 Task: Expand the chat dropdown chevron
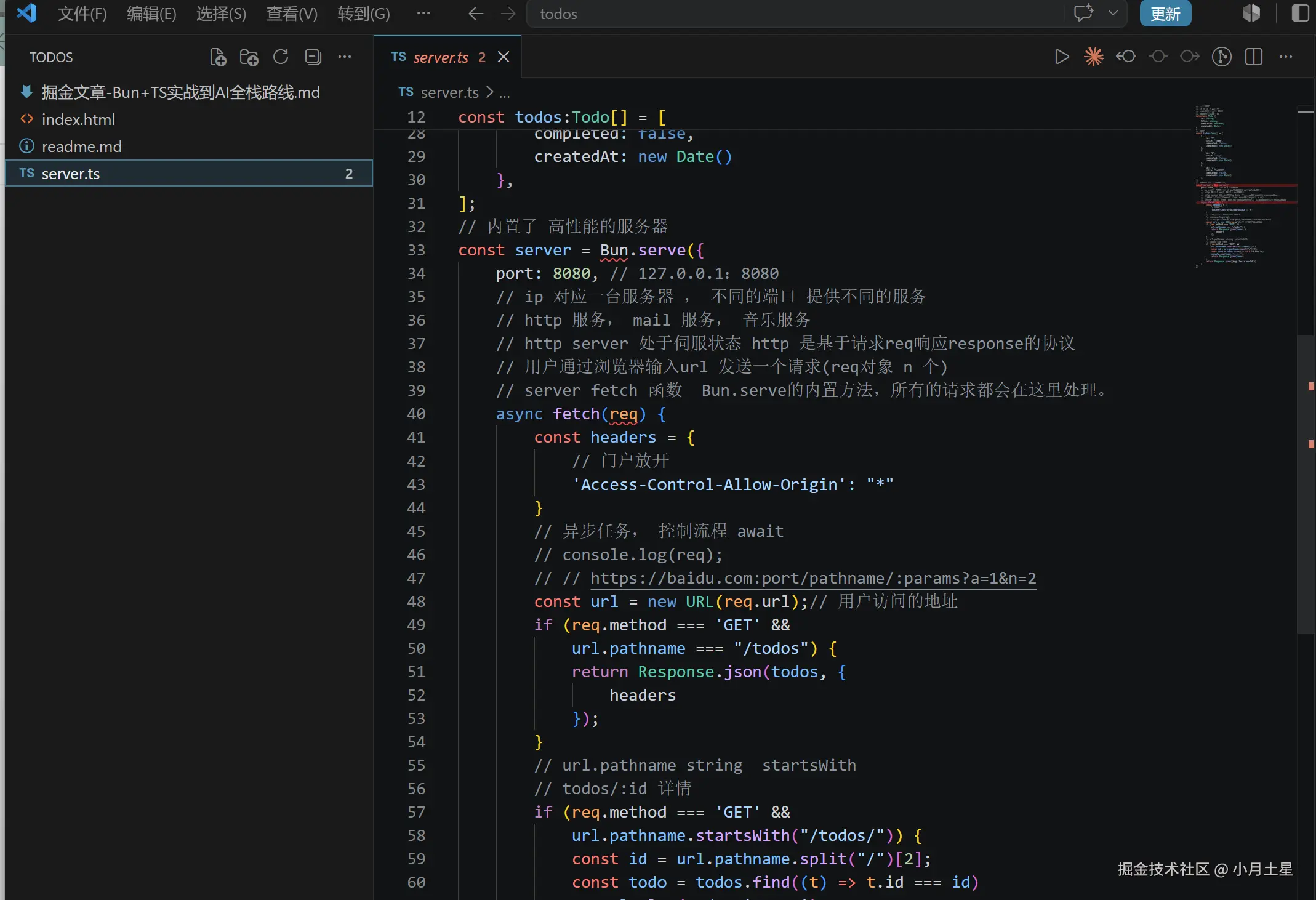1113,13
